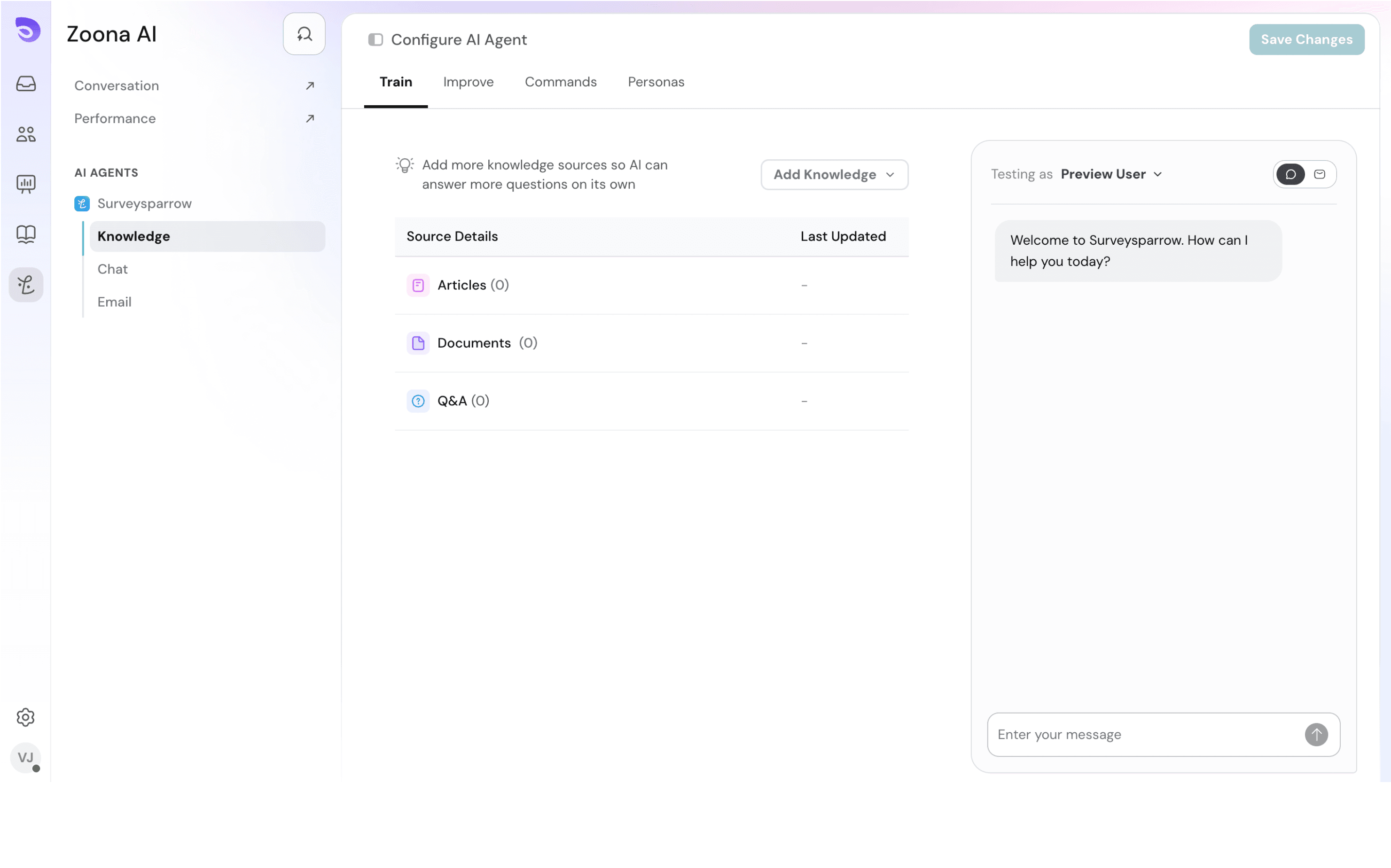Open the reports chart icon
This screenshot has width=1391, height=868.
pos(26,184)
